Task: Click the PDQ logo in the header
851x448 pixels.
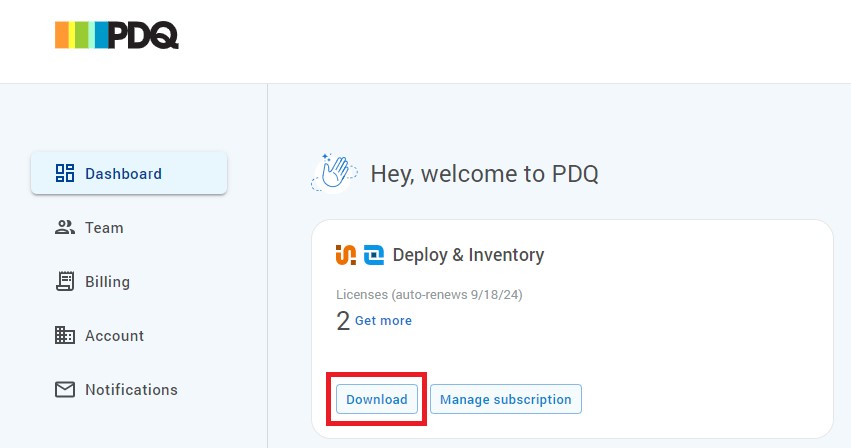Action: [x=116, y=35]
